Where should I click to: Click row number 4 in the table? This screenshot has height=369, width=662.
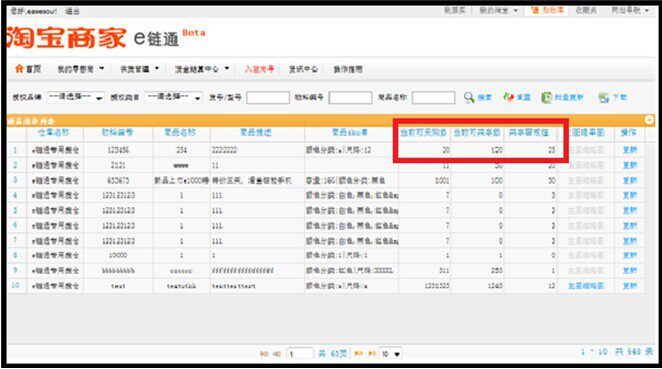16,195
